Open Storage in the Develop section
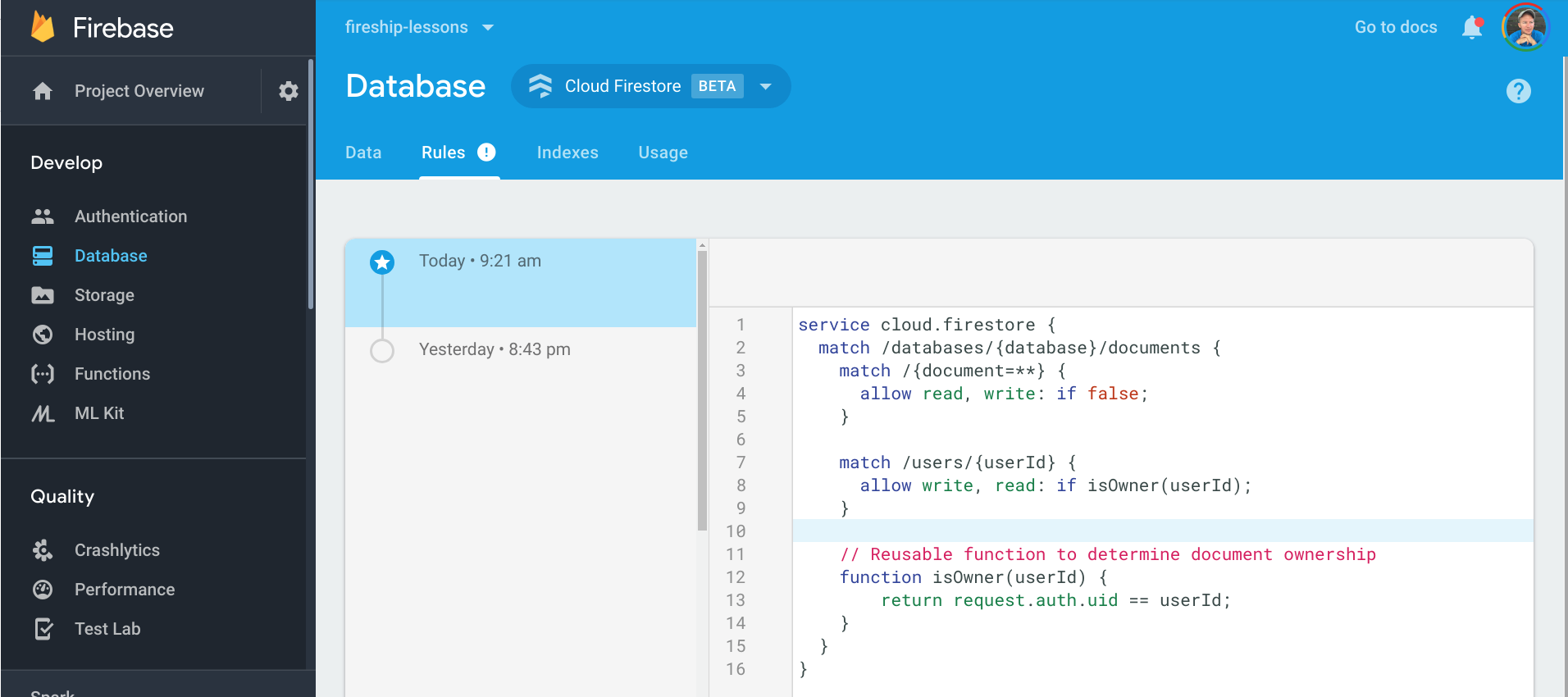Screen dimensions: 1568x697 [x=104, y=295]
